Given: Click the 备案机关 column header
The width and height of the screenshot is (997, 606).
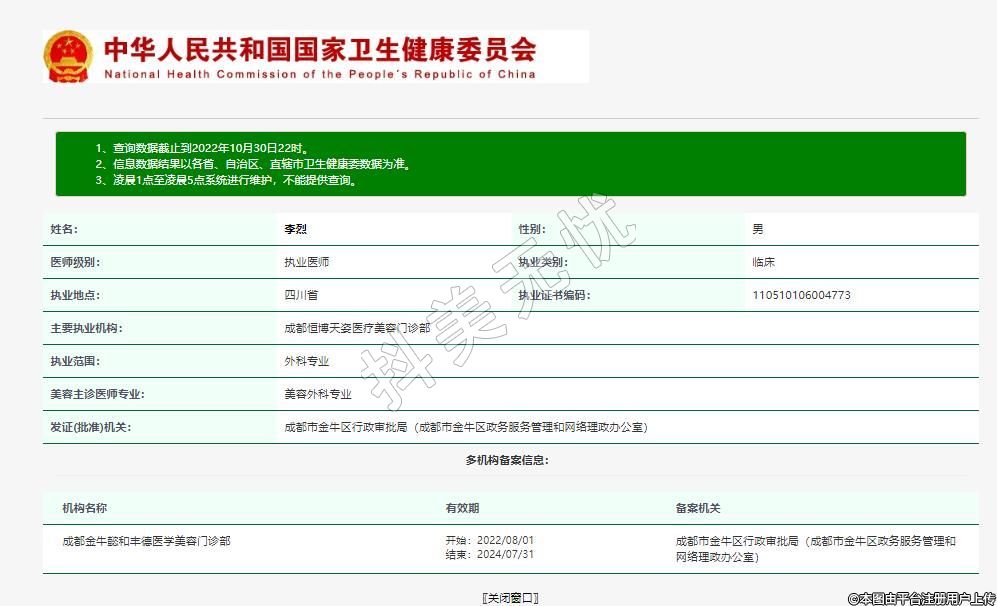Looking at the screenshot, I should 698,508.
